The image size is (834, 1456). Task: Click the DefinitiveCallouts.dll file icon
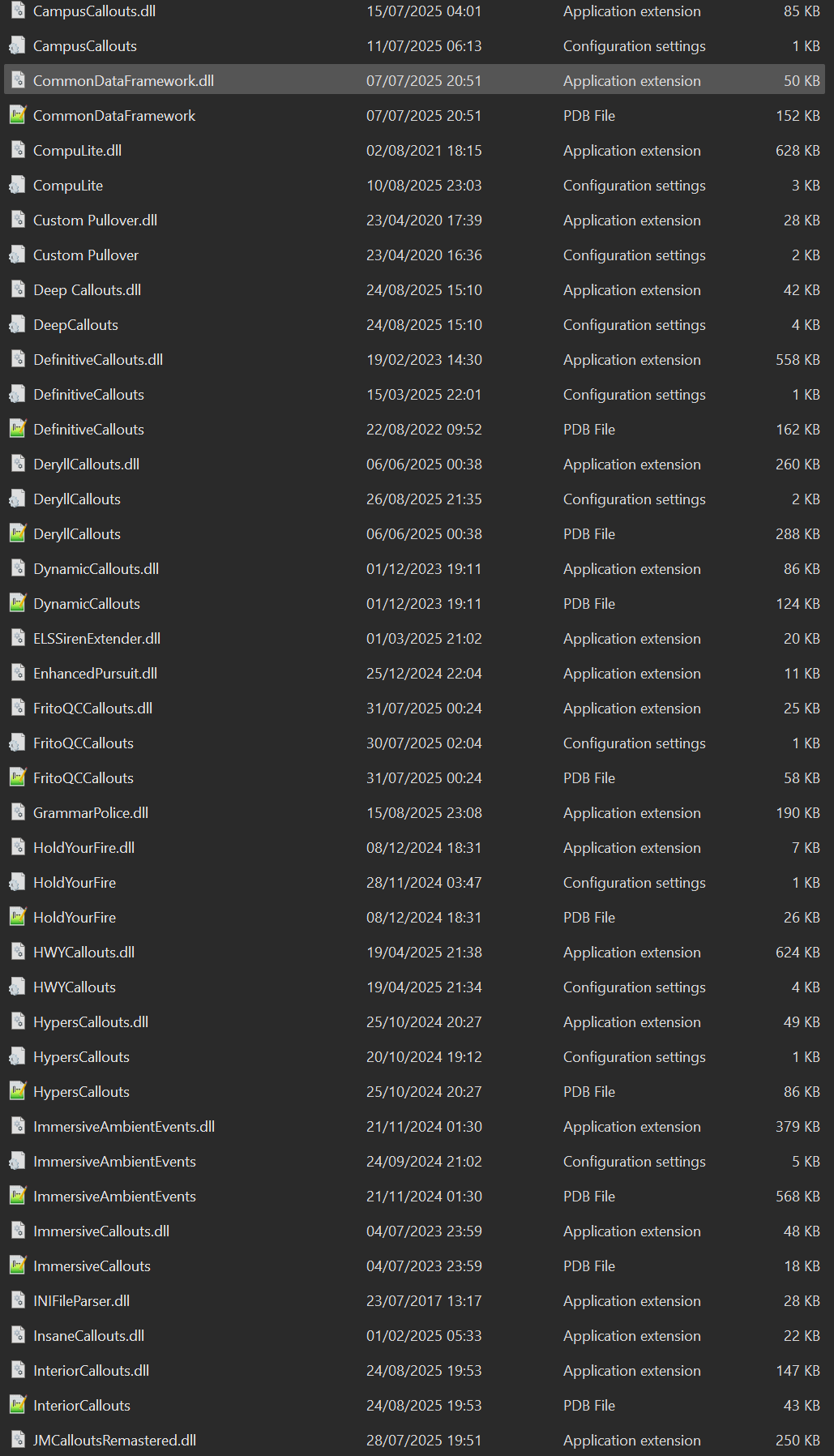tap(17, 360)
